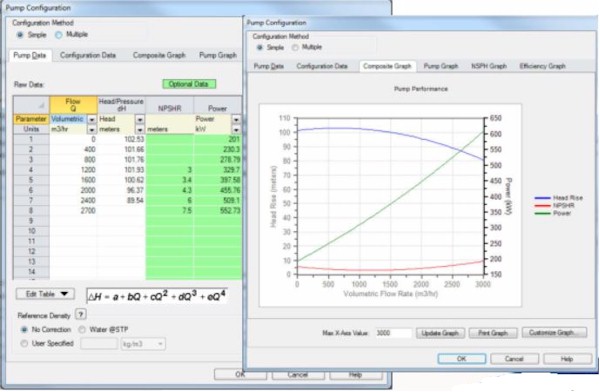Select Simple radio in front Pump Configuration window
The width and height of the screenshot is (600, 392).
(x=260, y=47)
